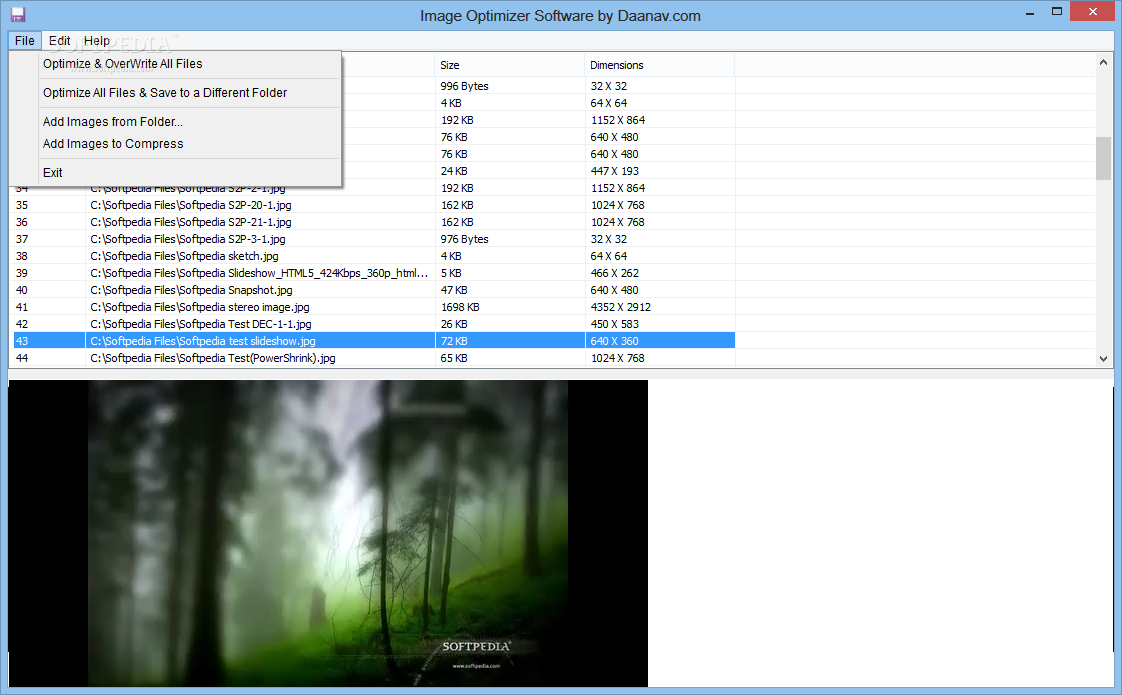Click the Size column header
The height and width of the screenshot is (695, 1122).
(509, 65)
